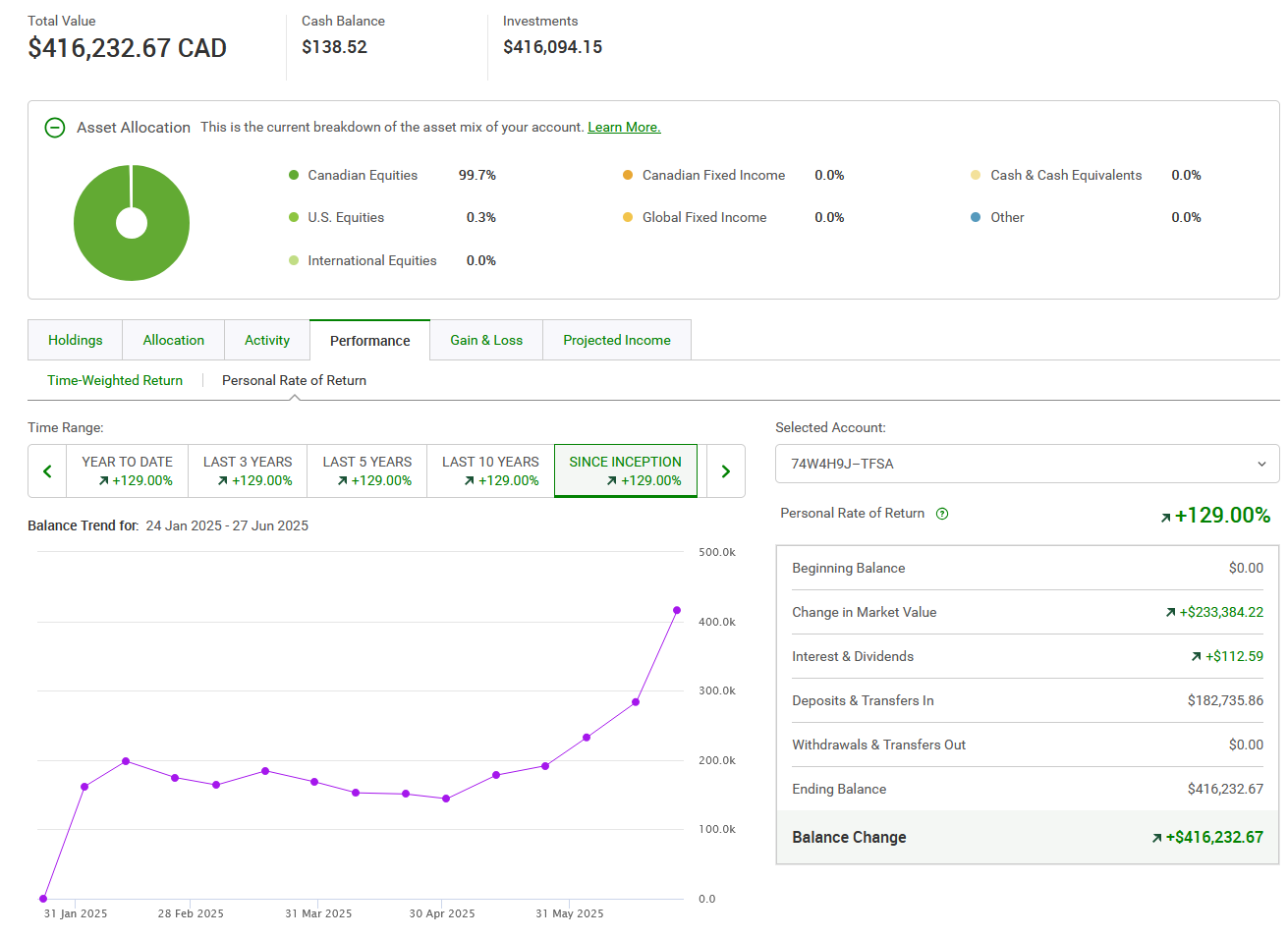Screen dimensions: 1288x938
Task: Open the Selected Account dropdown
Action: click(x=1028, y=464)
